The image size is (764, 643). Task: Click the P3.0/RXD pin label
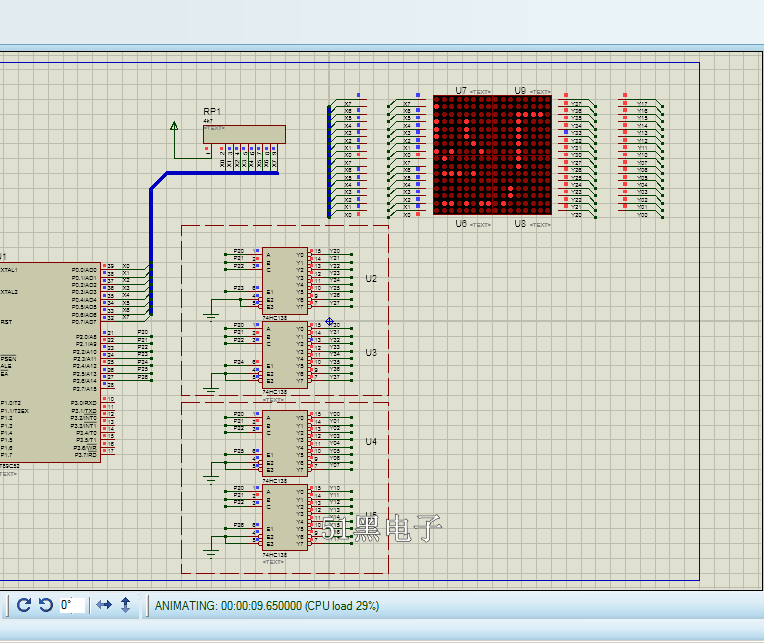click(x=84, y=403)
